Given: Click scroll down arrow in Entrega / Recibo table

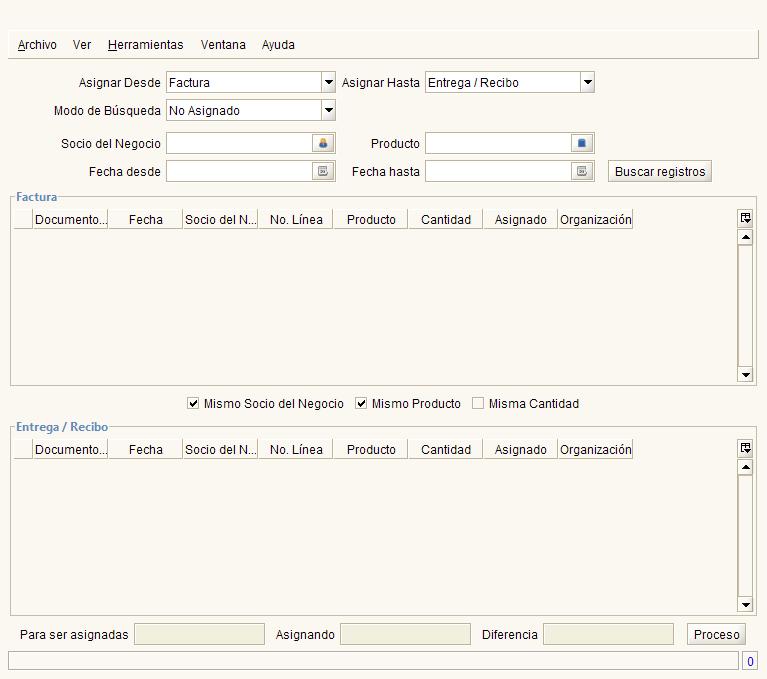Looking at the screenshot, I should [745, 605].
